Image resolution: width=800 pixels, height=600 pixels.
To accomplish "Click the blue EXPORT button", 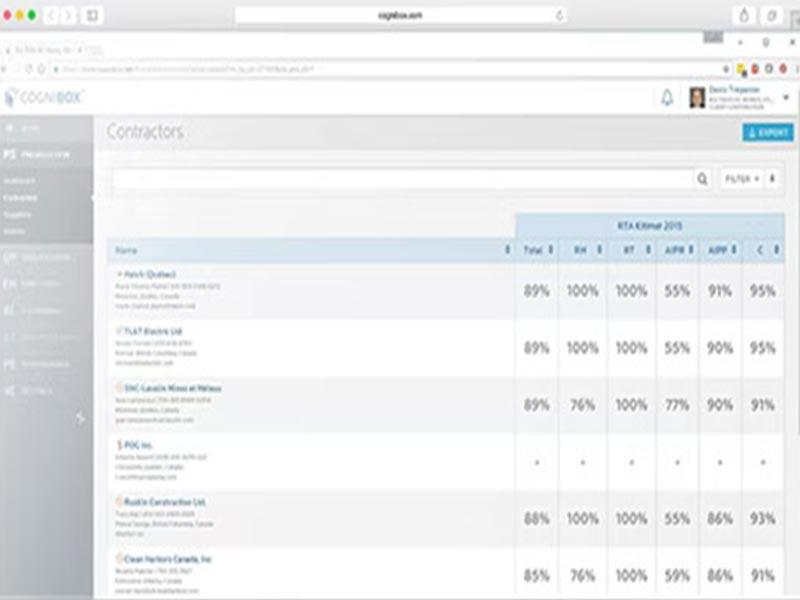I will (x=768, y=133).
